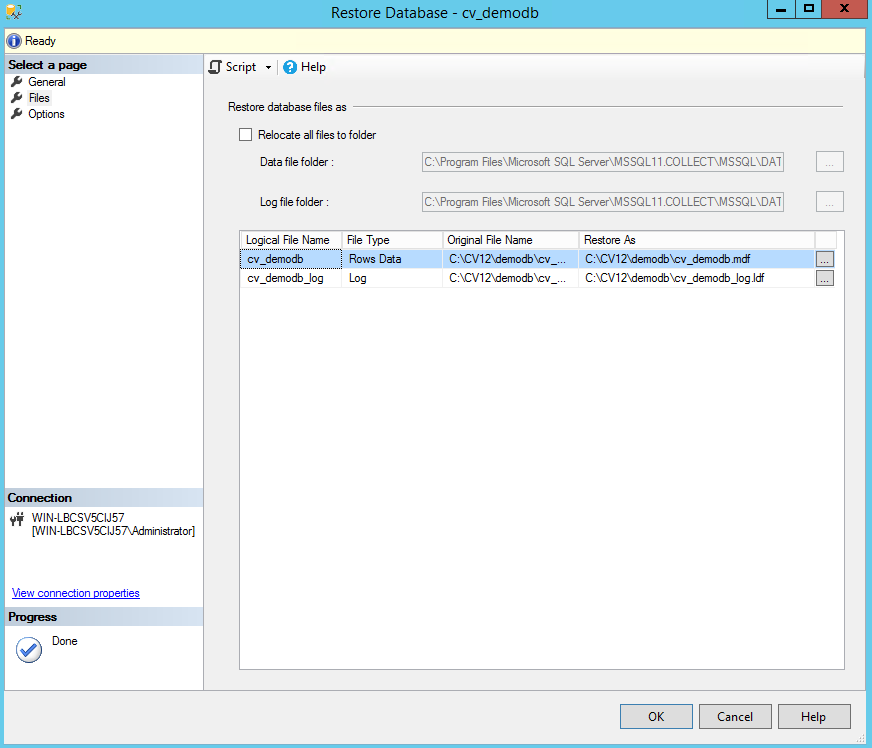Click the cv_demodb.mdf Restore As cell
Image resolution: width=872 pixels, height=748 pixels.
click(697, 259)
